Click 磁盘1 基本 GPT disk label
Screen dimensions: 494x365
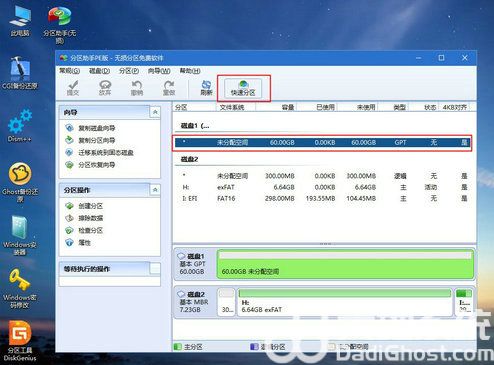click(x=195, y=264)
